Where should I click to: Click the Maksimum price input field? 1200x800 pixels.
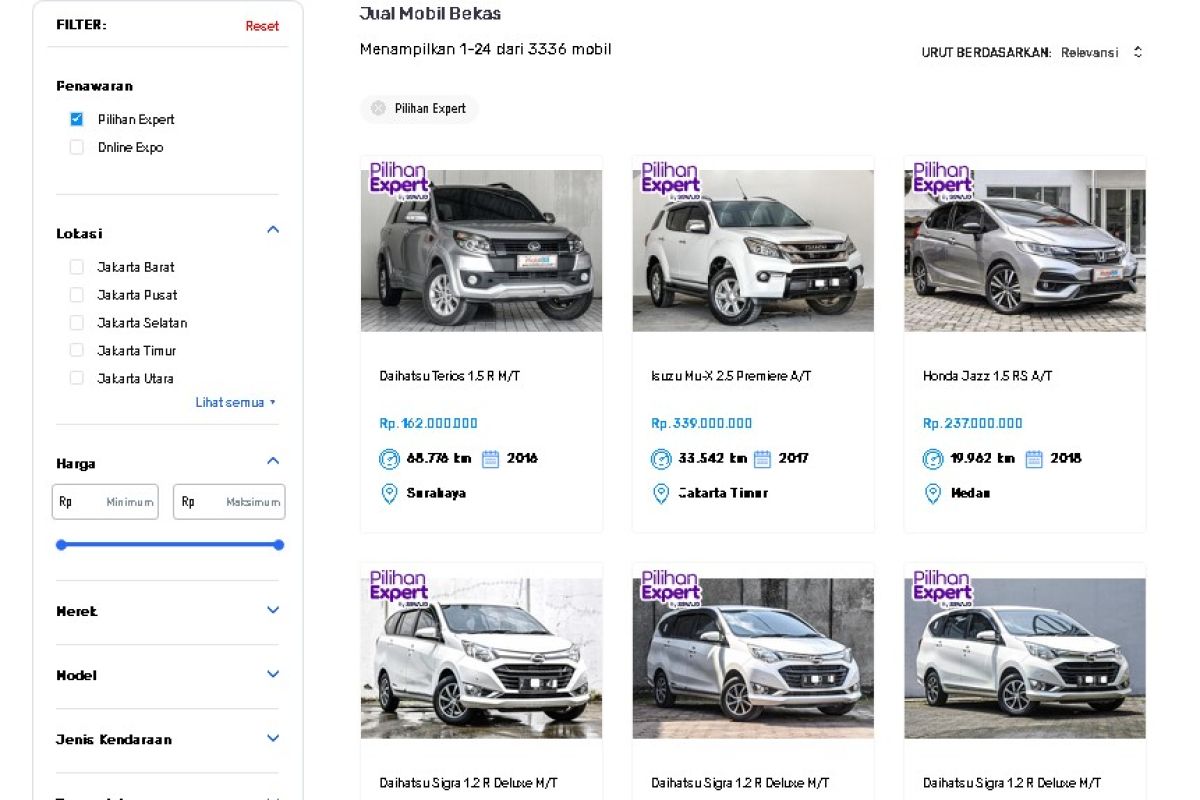pos(229,502)
